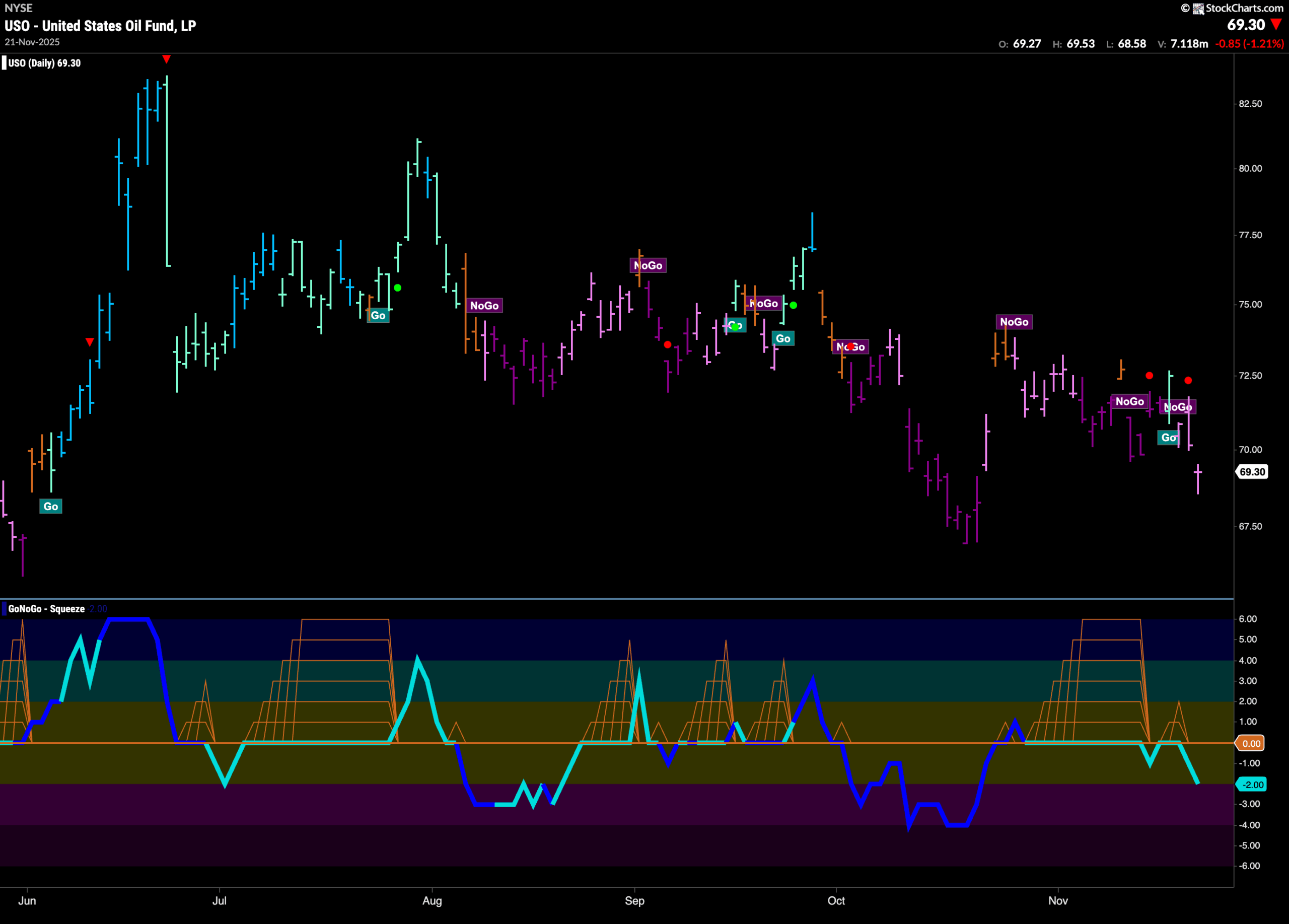Click the 69.30 current price axis tag
This screenshot has width=1289, height=924.
point(1252,472)
